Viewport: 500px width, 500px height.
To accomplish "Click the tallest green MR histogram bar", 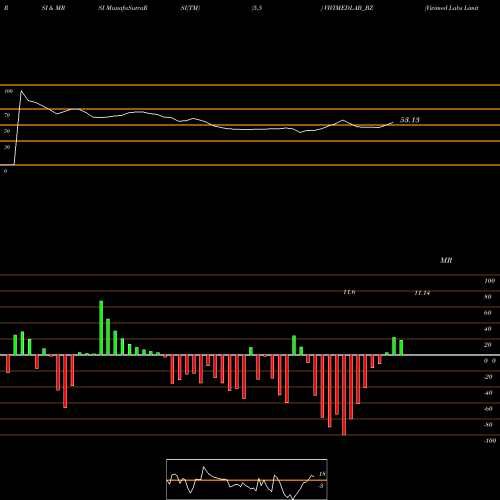I will click(x=101, y=328).
